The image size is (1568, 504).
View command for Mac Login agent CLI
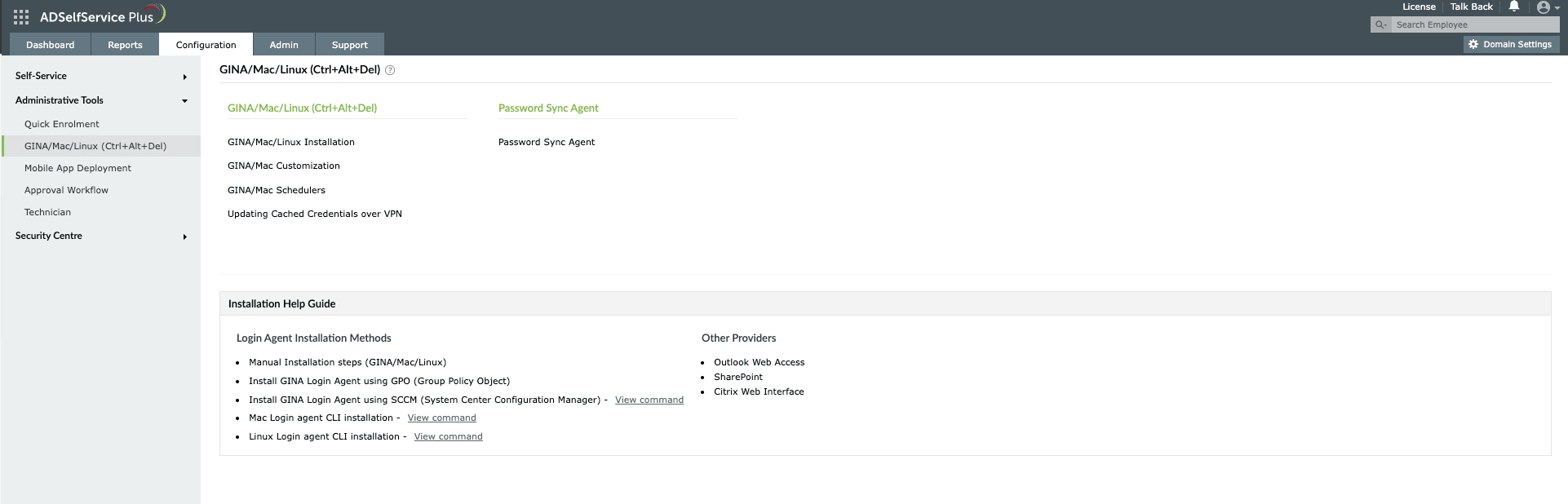point(441,418)
